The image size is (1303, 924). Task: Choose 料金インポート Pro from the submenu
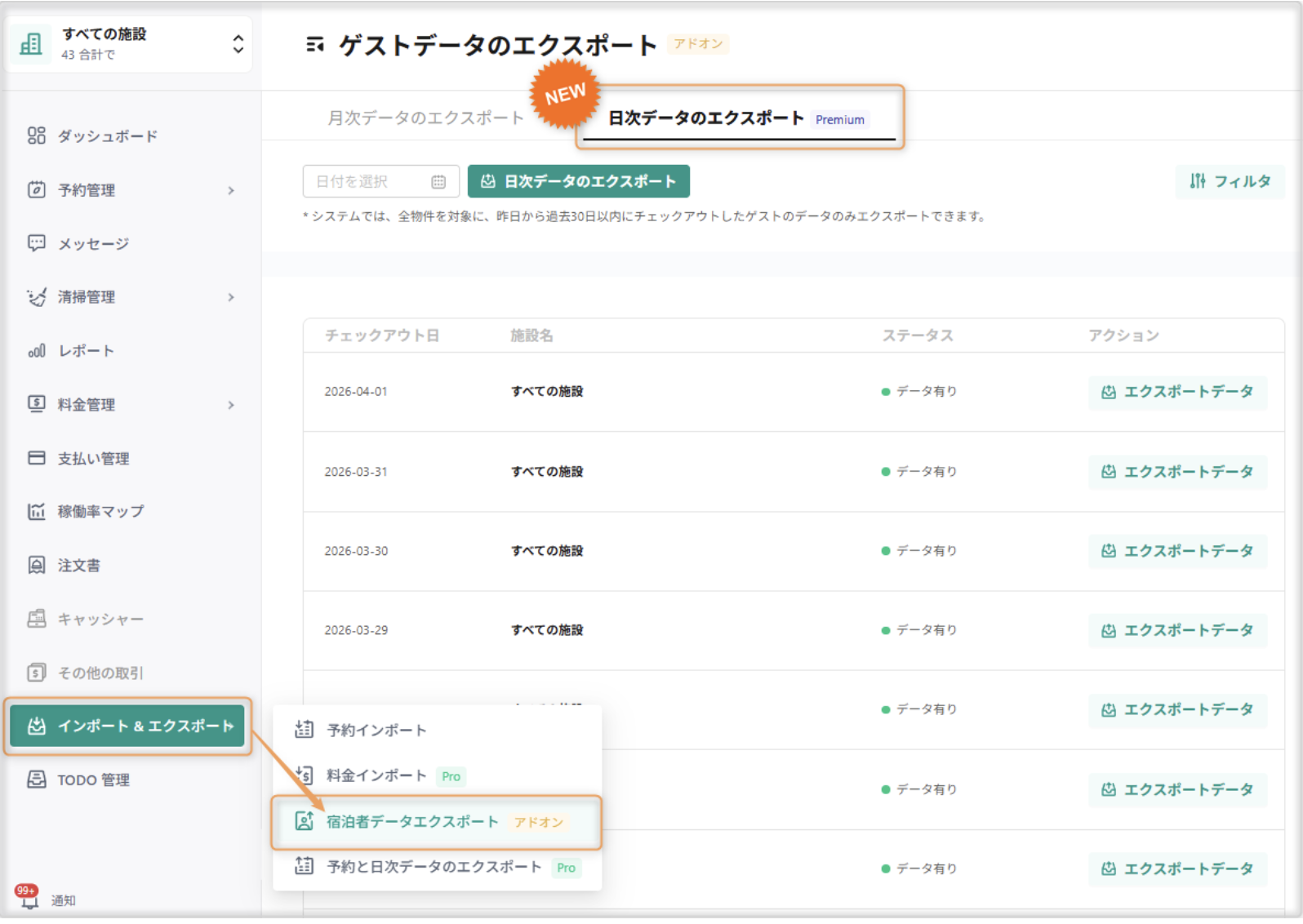click(x=438, y=775)
